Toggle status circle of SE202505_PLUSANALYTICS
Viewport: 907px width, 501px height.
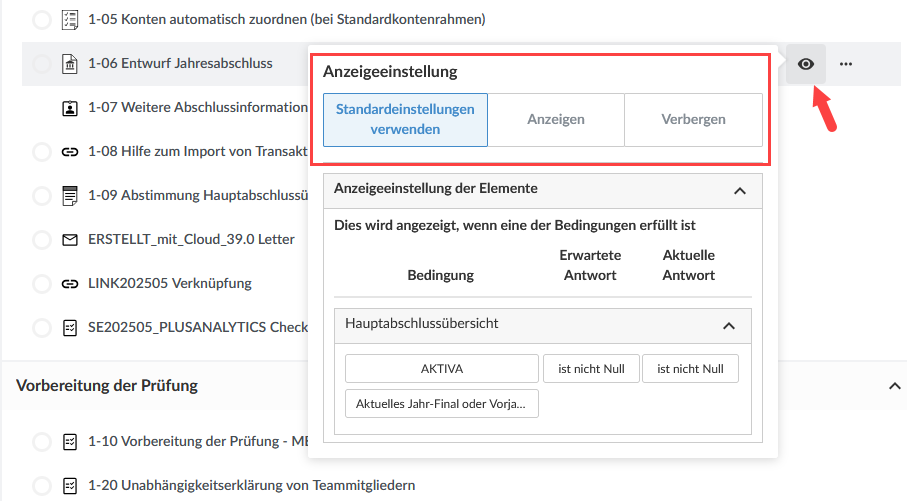tap(42, 328)
